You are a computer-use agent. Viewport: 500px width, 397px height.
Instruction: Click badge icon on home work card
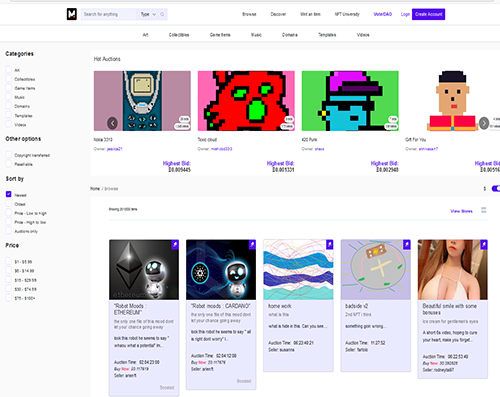[x=329, y=245]
